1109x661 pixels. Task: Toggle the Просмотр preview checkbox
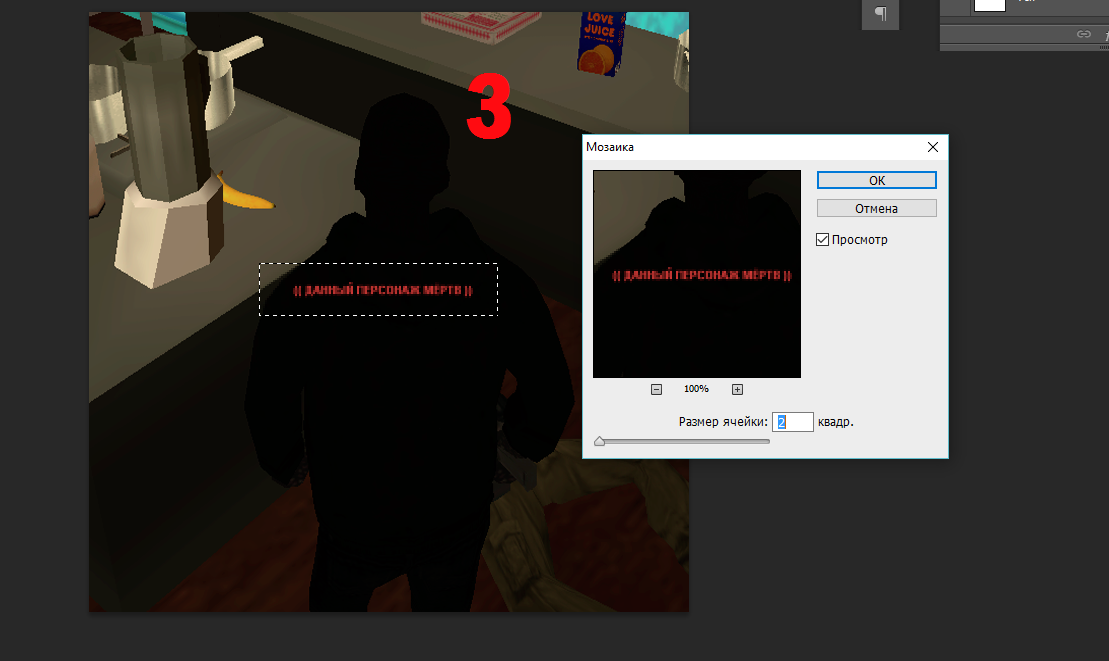pyautogui.click(x=823, y=240)
